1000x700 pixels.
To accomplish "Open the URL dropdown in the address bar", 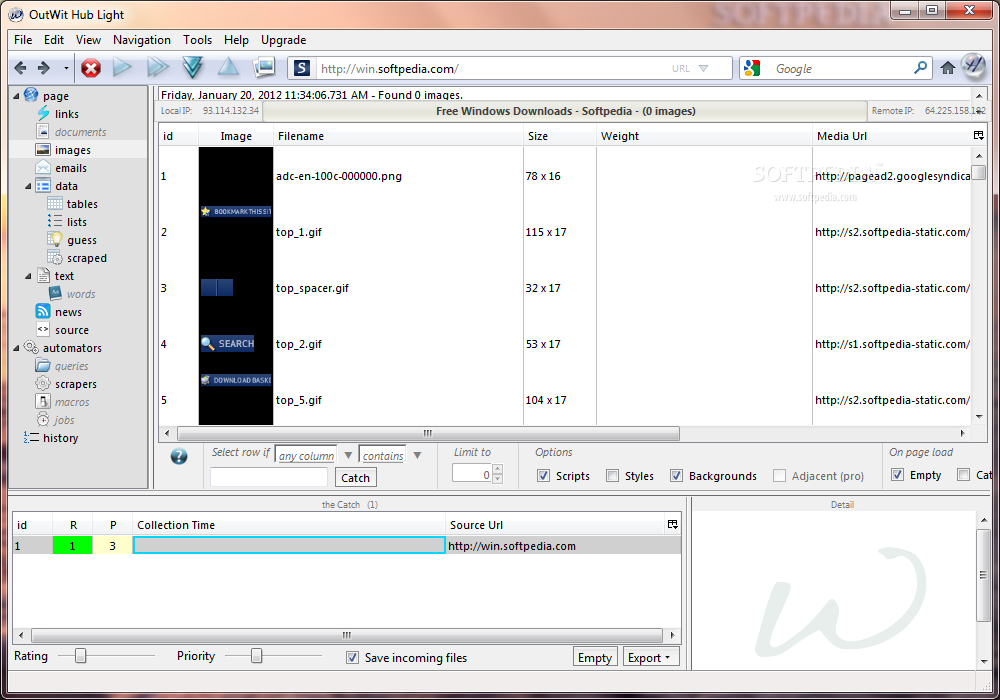I will point(703,68).
